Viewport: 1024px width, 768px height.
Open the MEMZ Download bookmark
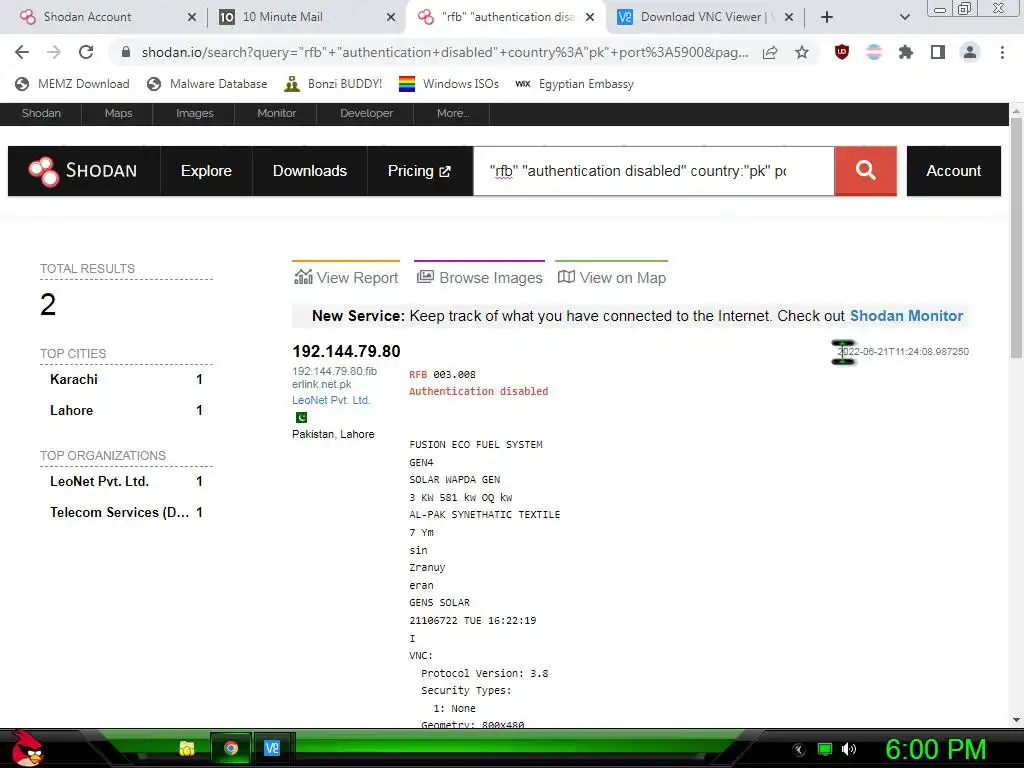(72, 84)
